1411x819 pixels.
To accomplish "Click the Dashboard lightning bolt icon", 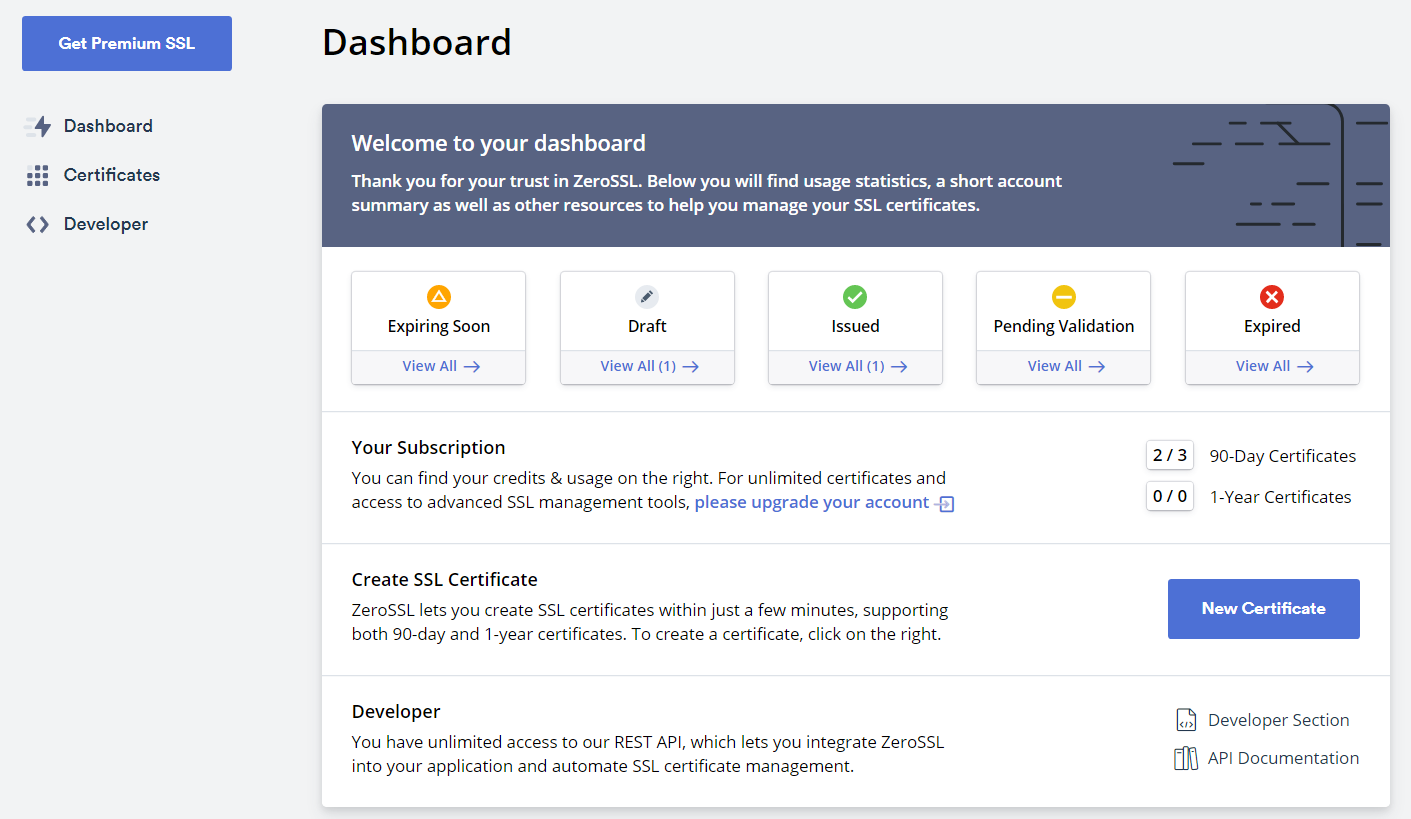I will (38, 126).
